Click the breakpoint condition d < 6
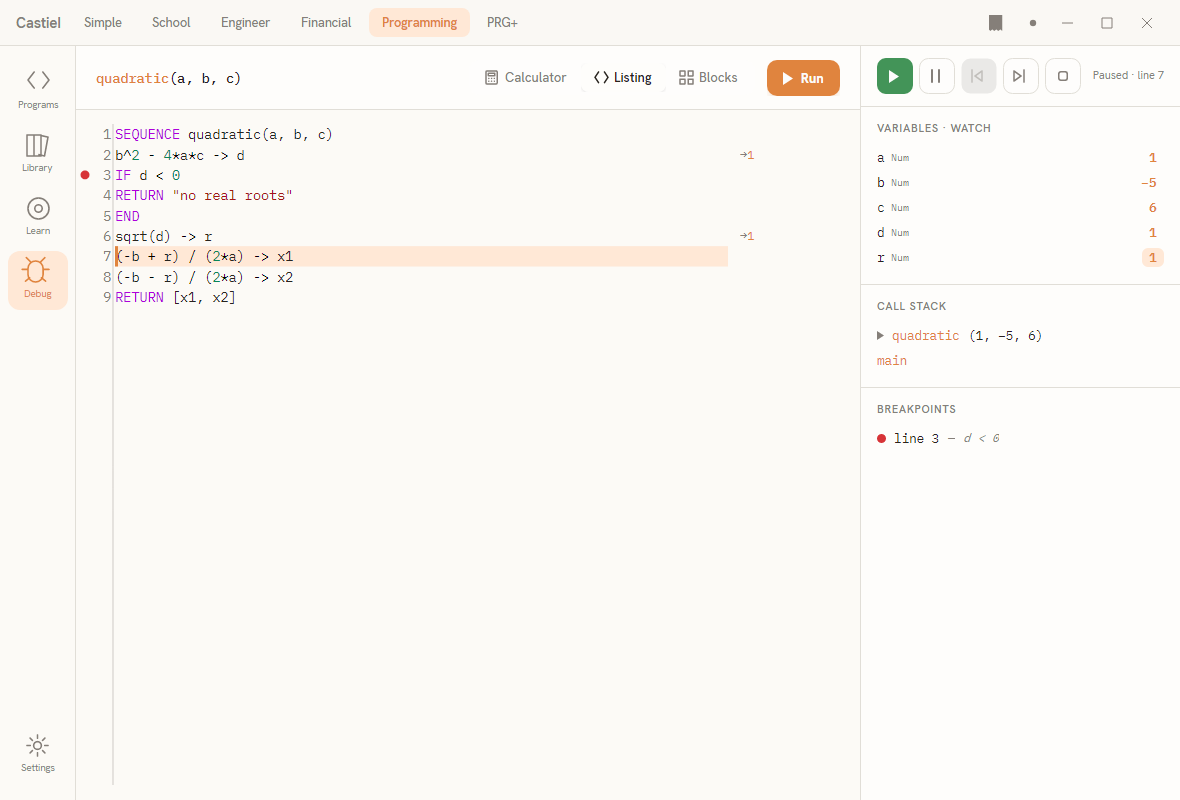The width and height of the screenshot is (1180, 800). coord(982,439)
